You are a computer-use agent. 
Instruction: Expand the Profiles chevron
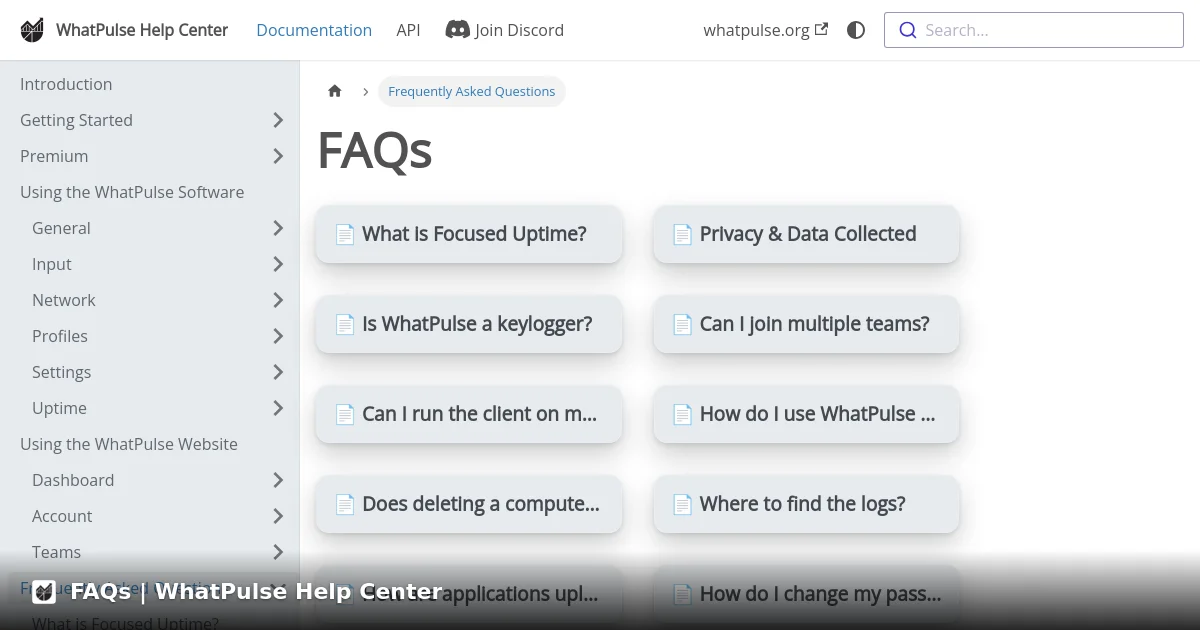(x=278, y=336)
